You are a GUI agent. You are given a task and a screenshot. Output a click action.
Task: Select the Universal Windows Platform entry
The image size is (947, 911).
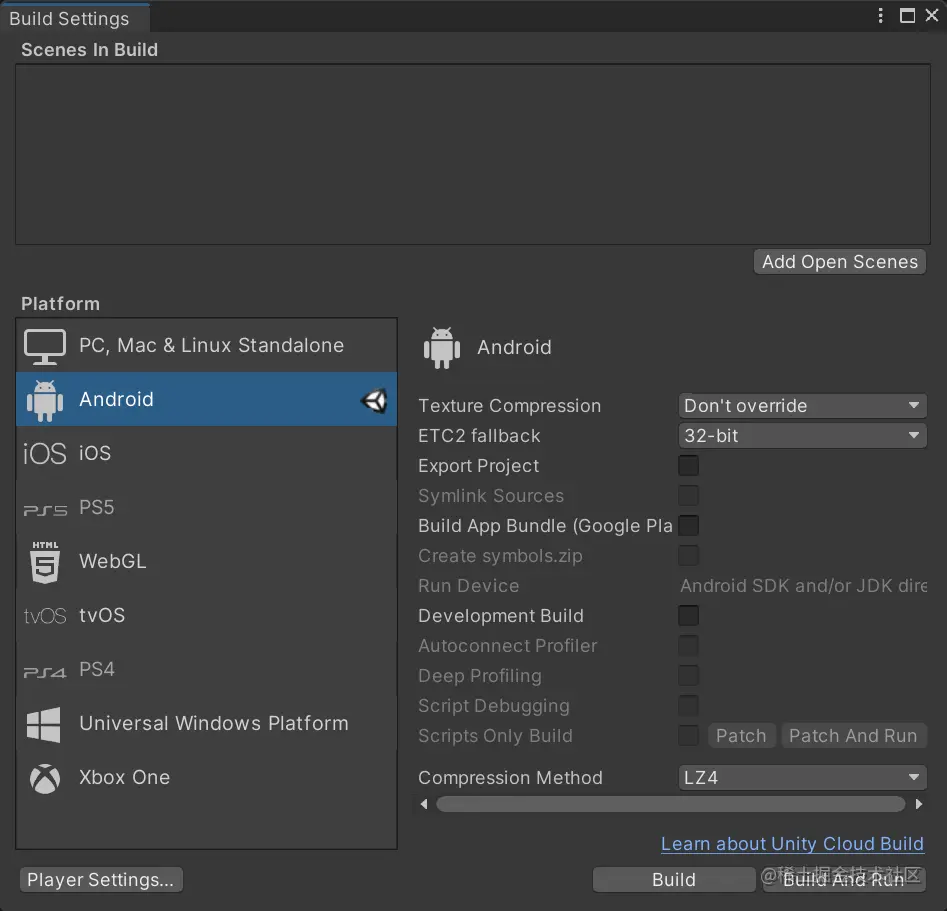(207, 724)
